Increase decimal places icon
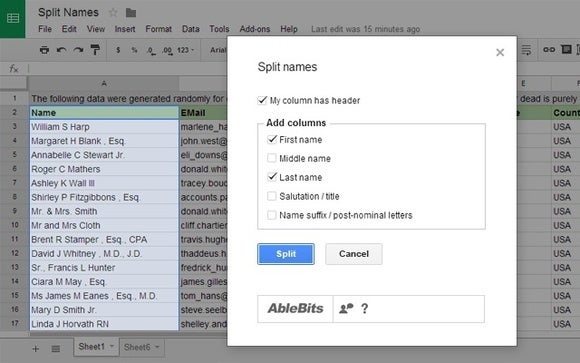 point(167,50)
